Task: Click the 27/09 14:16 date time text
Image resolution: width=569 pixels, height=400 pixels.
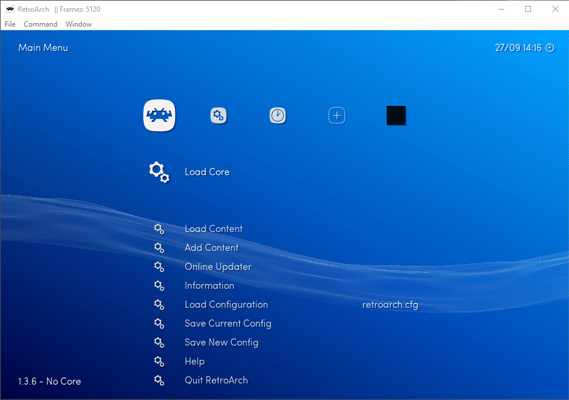Action: point(518,48)
